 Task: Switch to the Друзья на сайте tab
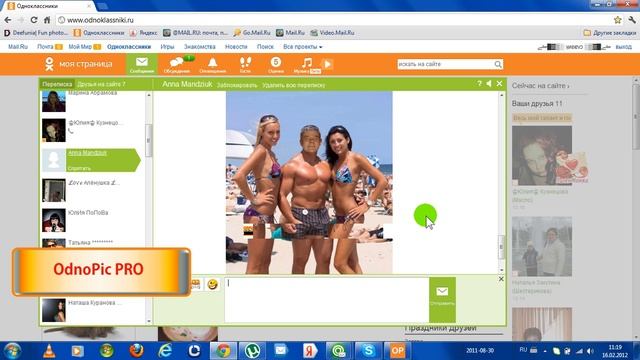point(101,84)
